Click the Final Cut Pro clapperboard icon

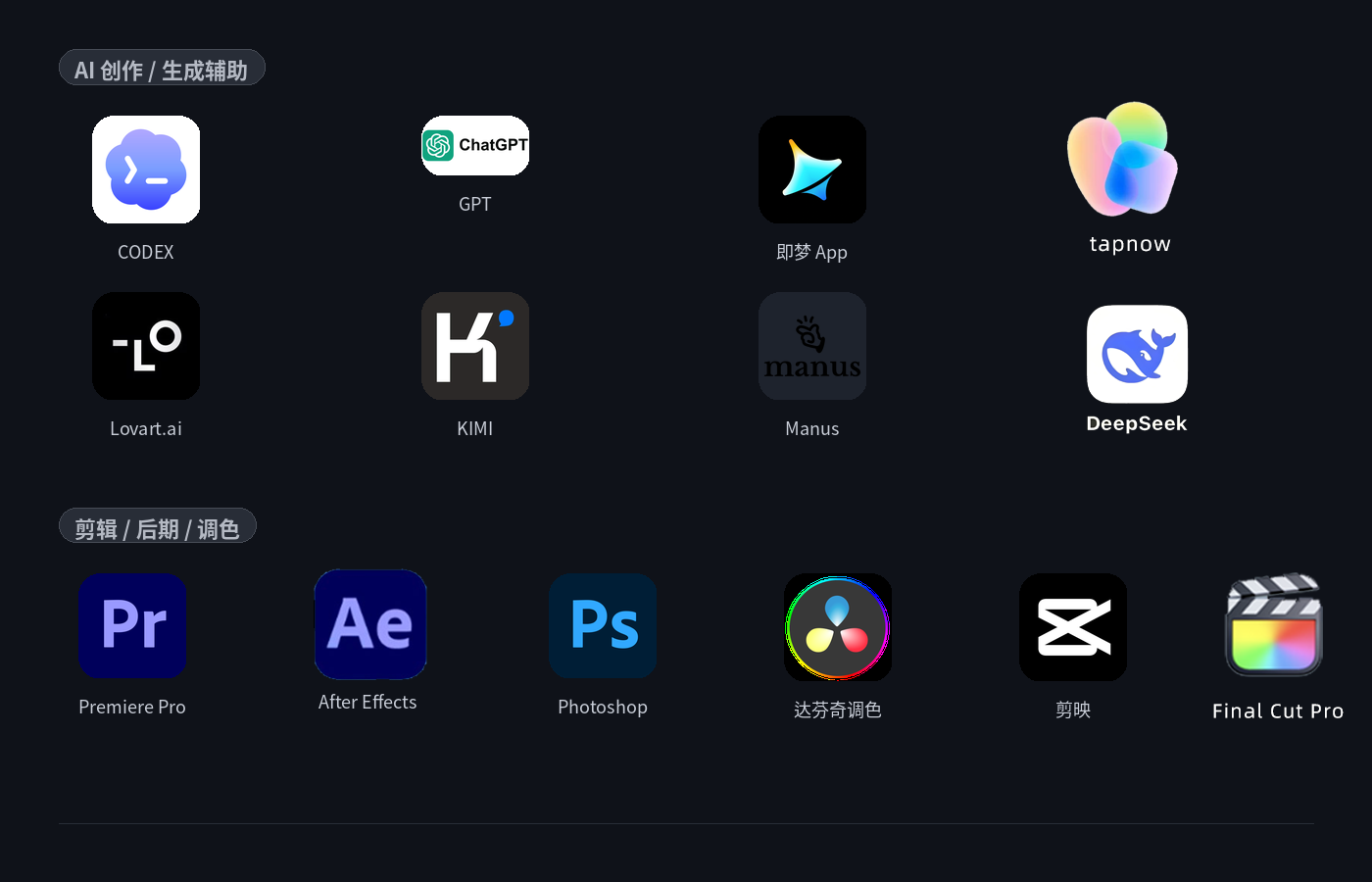pyautogui.click(x=1274, y=624)
